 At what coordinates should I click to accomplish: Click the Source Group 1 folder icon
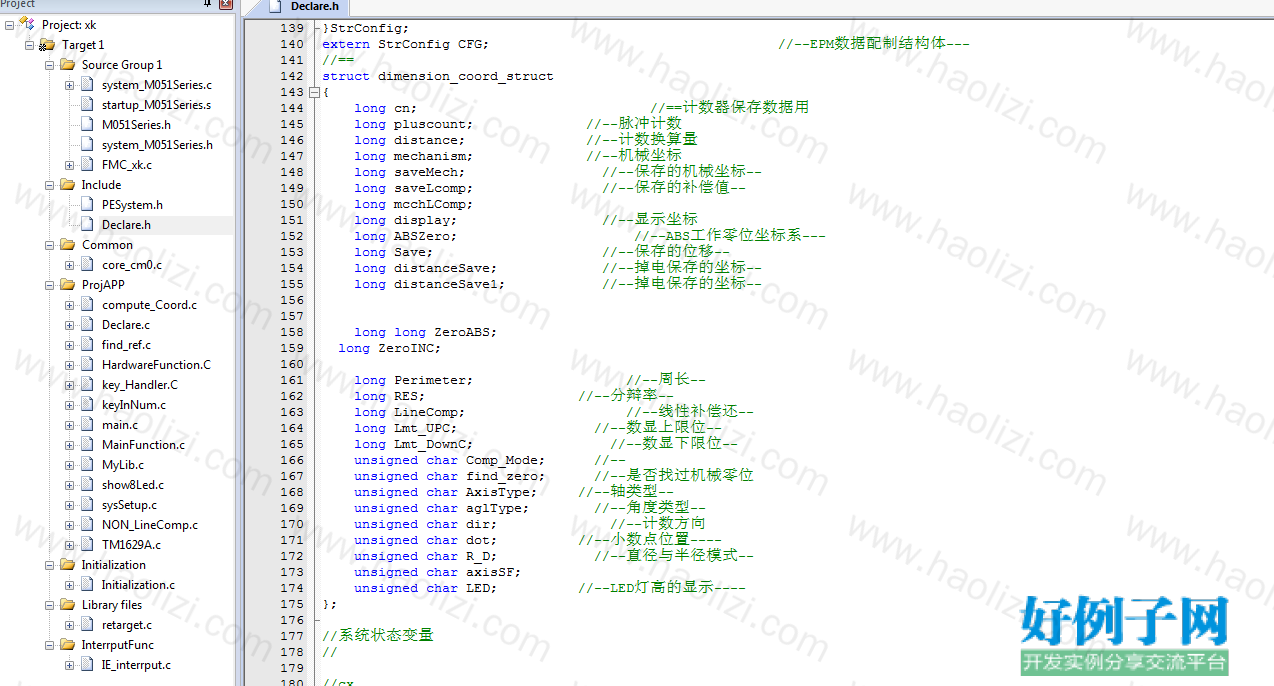tap(67, 65)
